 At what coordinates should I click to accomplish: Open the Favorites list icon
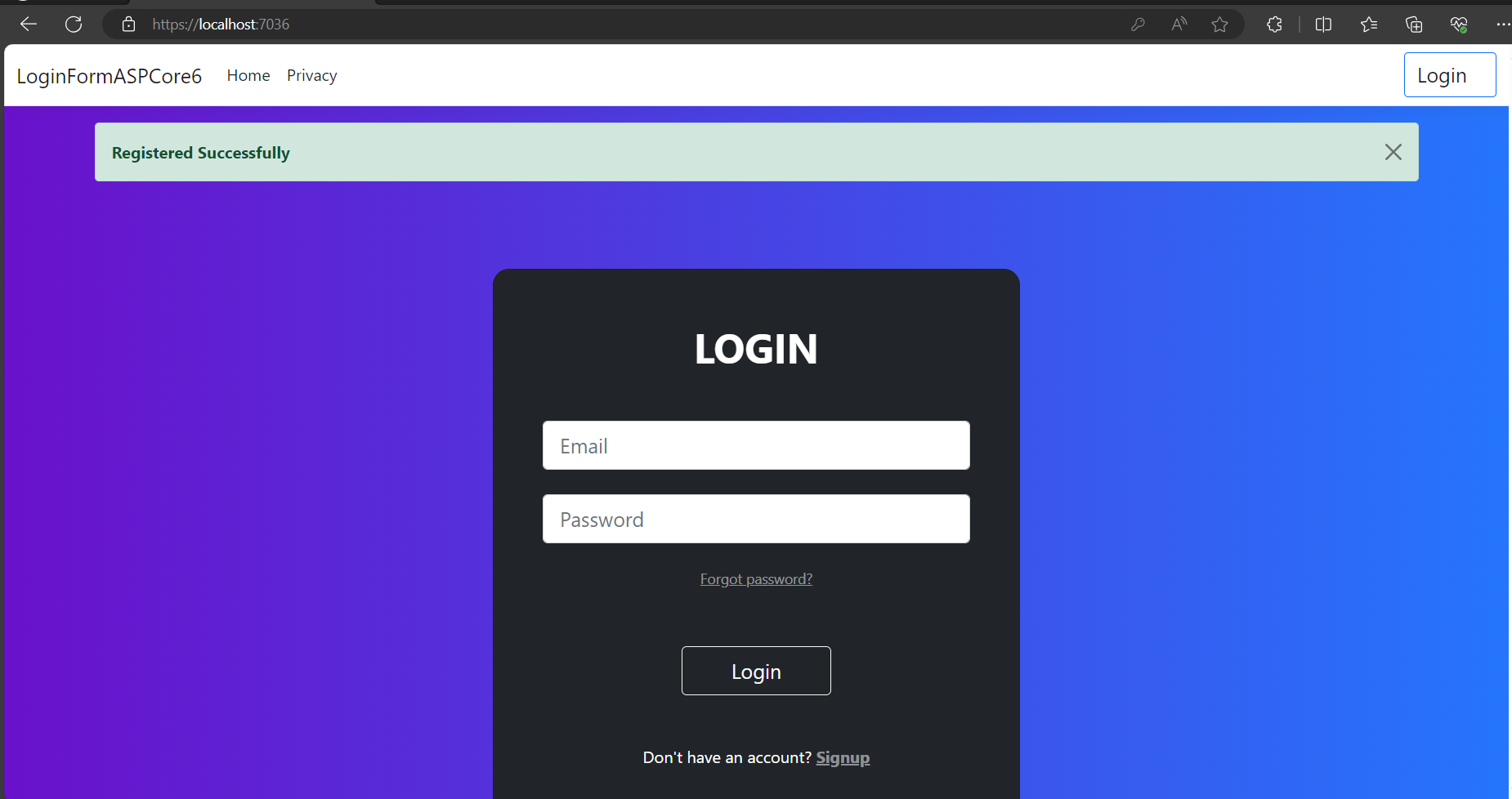[x=1369, y=25]
